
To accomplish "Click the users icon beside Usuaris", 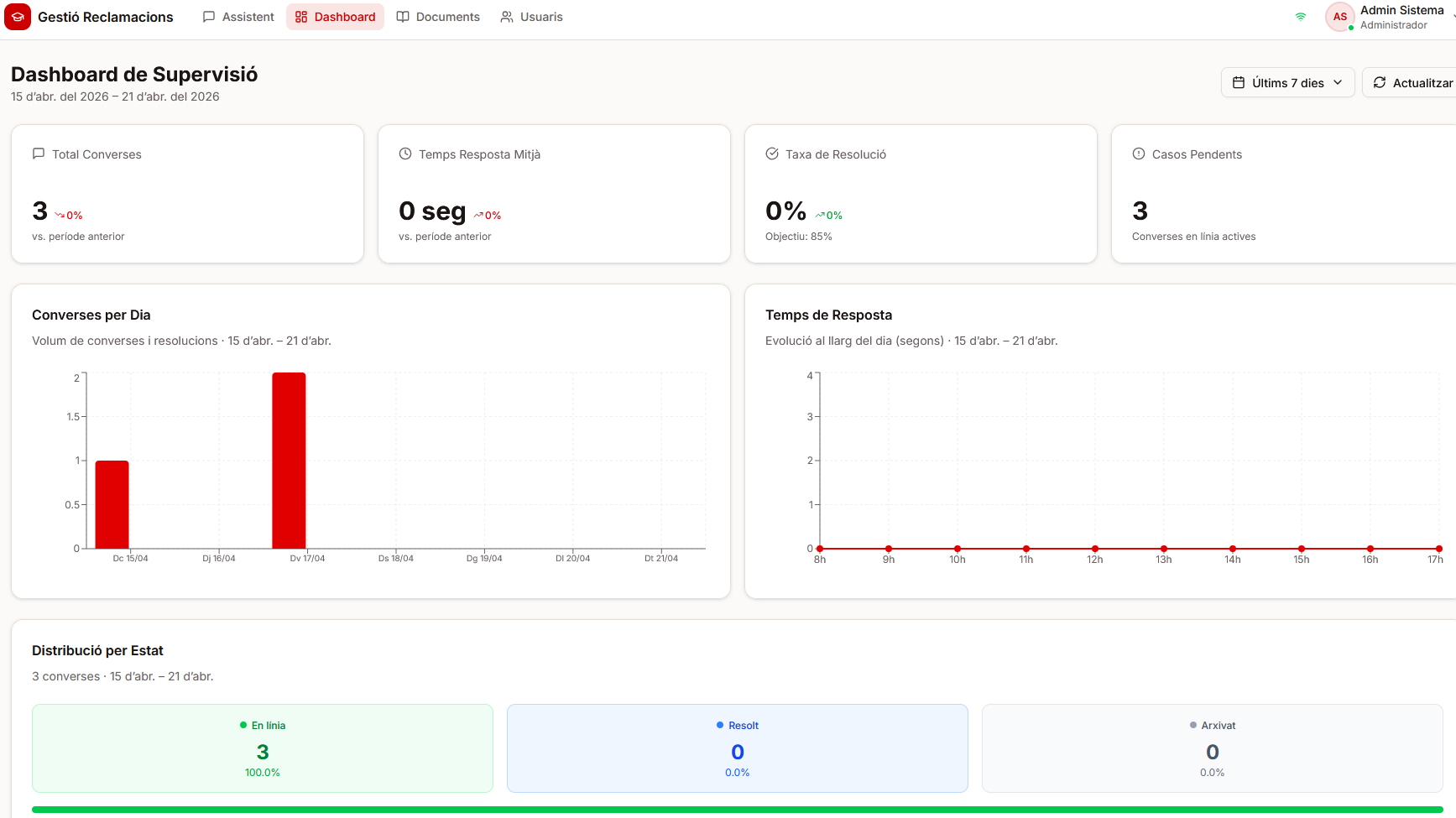I will click(x=507, y=16).
